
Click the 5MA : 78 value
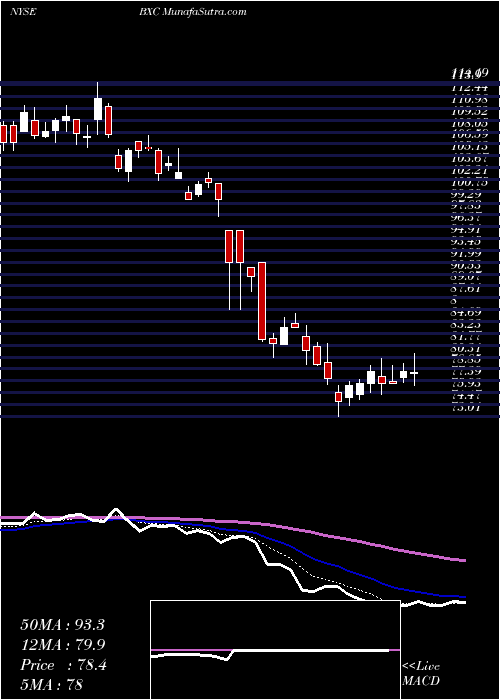tap(52, 685)
